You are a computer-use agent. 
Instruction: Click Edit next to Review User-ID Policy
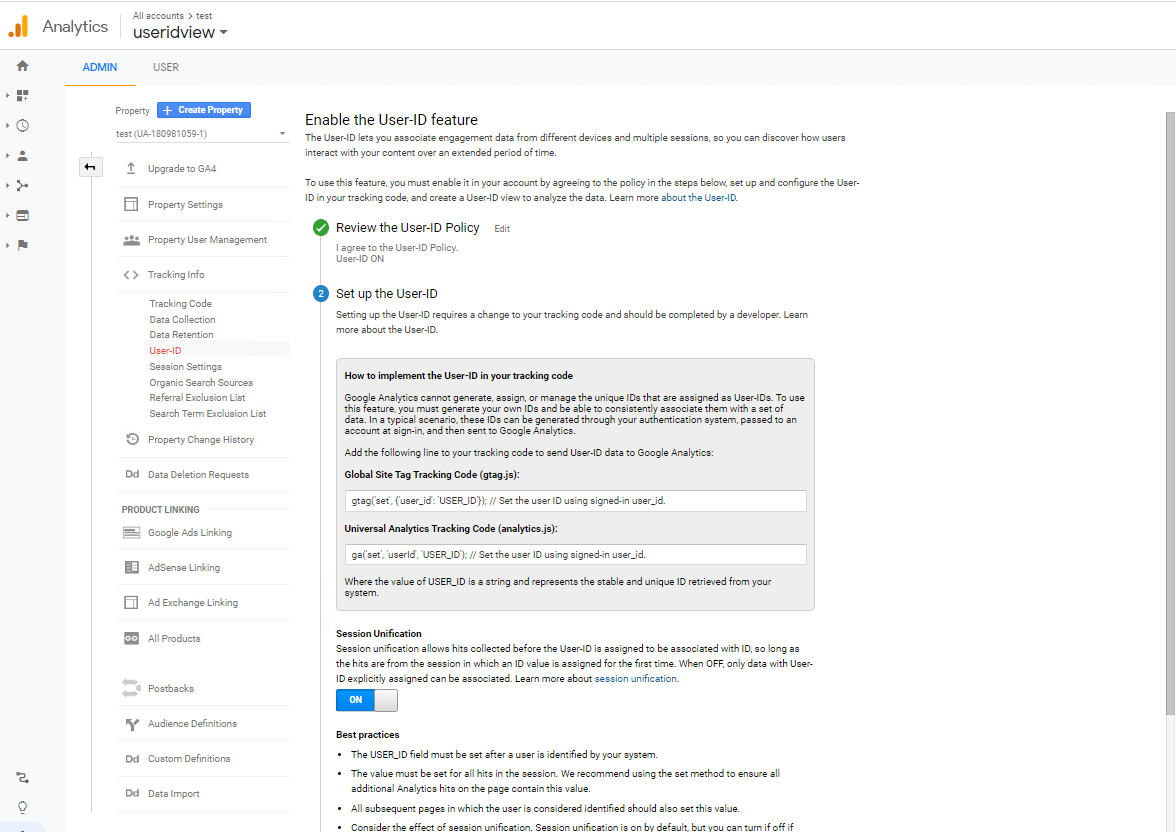tap(502, 229)
